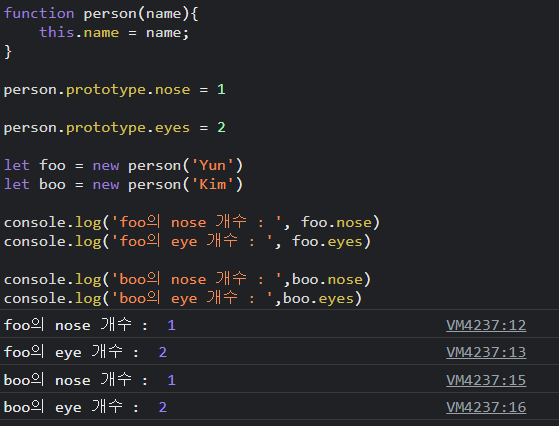Select output row 'boo의 eye 개수 : 2'
Viewport: 559px width, 426px height.
coord(280,406)
